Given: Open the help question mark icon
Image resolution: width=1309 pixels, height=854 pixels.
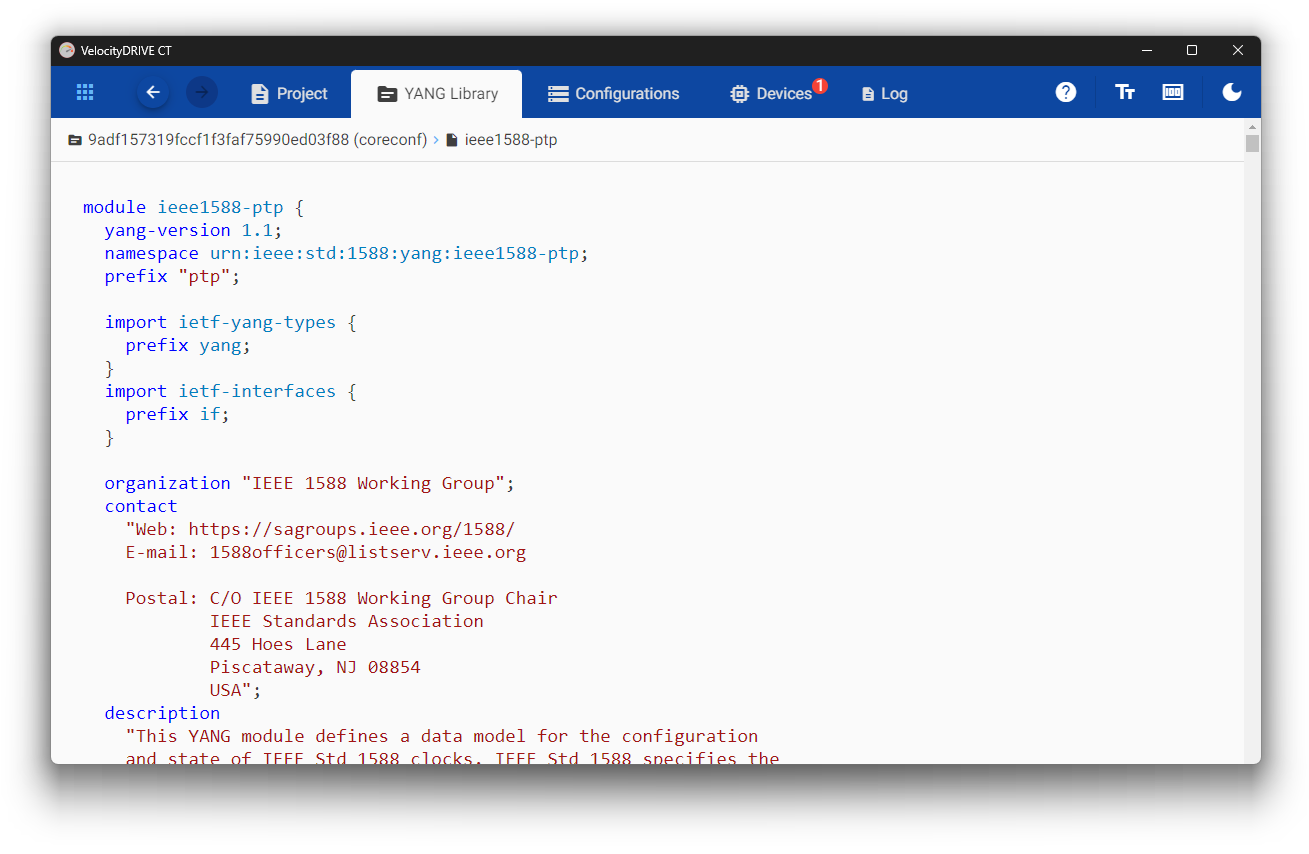Looking at the screenshot, I should [1066, 93].
